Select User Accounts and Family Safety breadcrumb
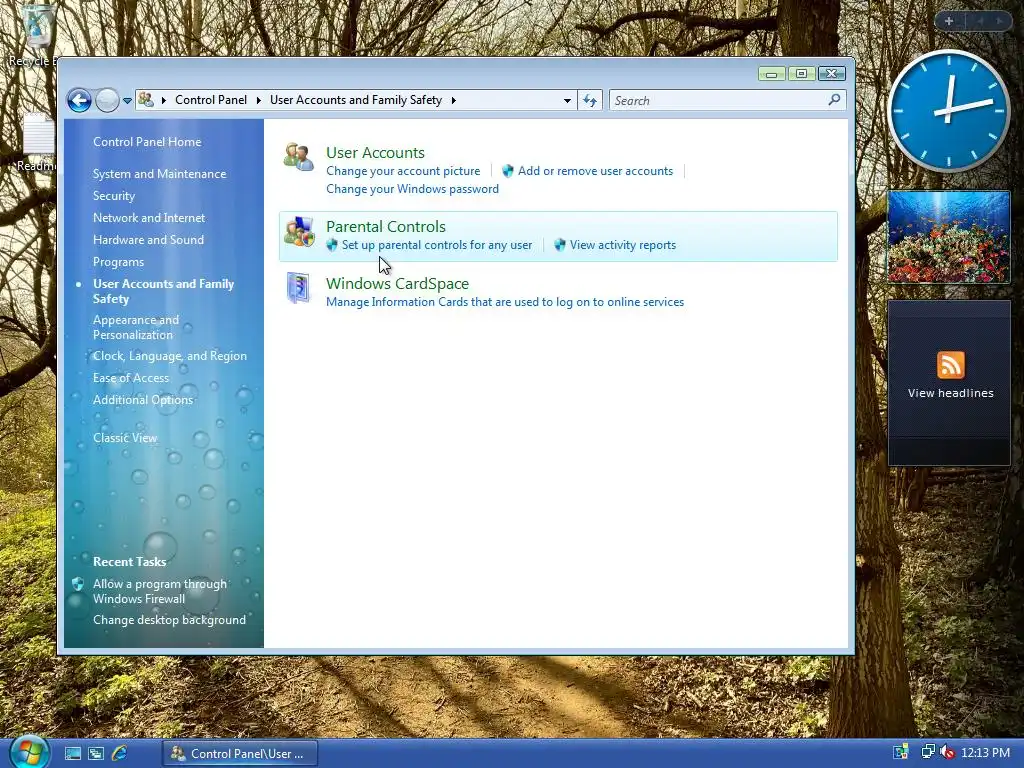Viewport: 1024px width, 768px height. pos(356,100)
